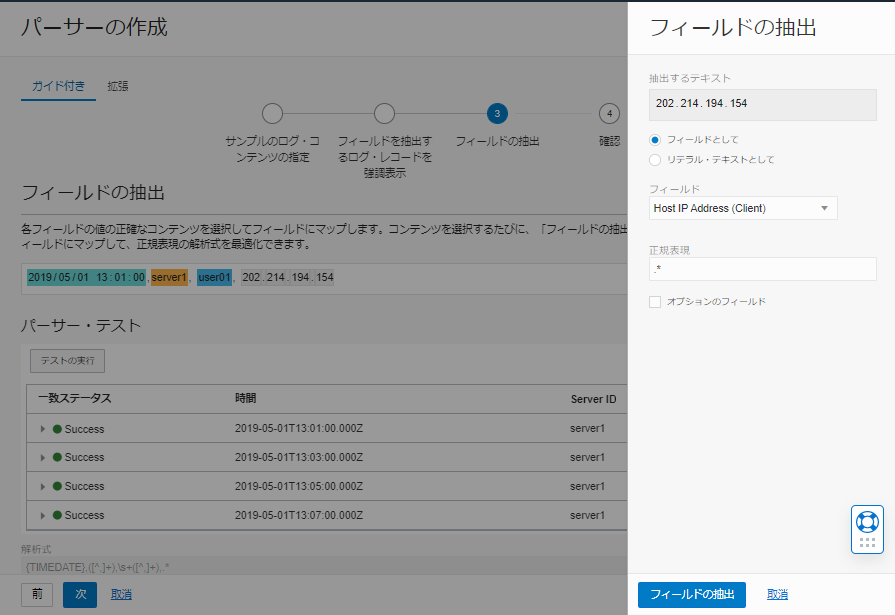Select the 確認 step circle in the wizard progress
This screenshot has width=895, height=615.
[x=608, y=114]
